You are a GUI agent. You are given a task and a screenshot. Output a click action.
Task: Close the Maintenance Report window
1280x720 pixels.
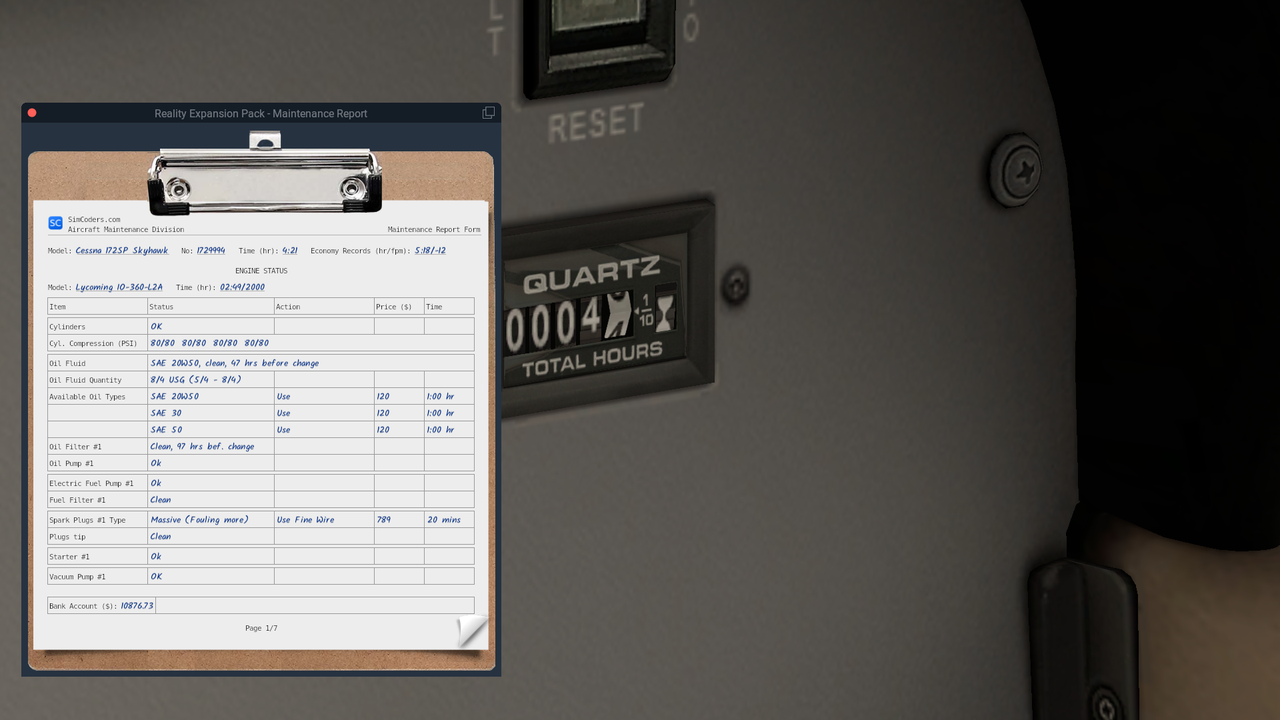[32, 113]
